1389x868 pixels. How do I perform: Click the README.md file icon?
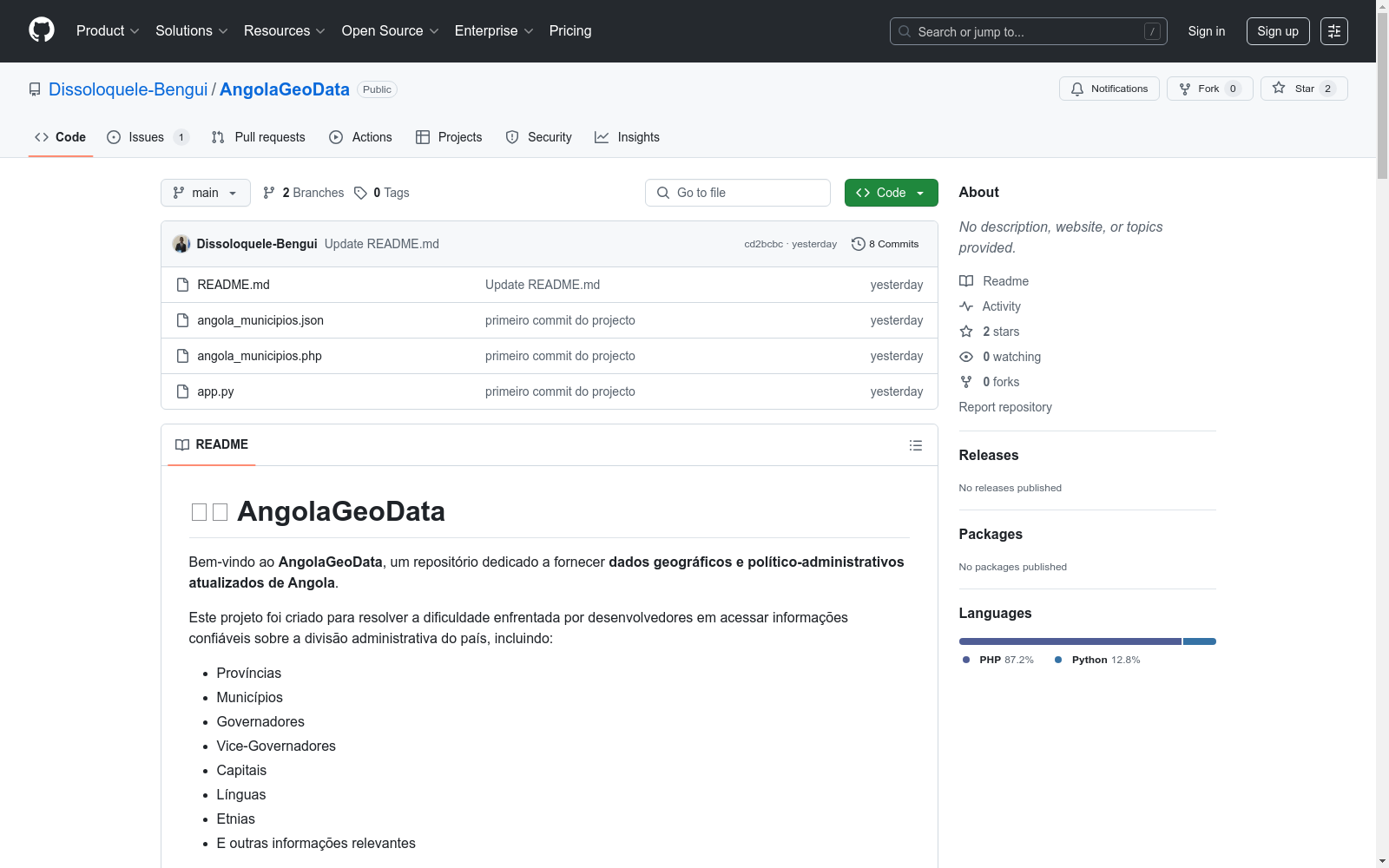coord(182,285)
